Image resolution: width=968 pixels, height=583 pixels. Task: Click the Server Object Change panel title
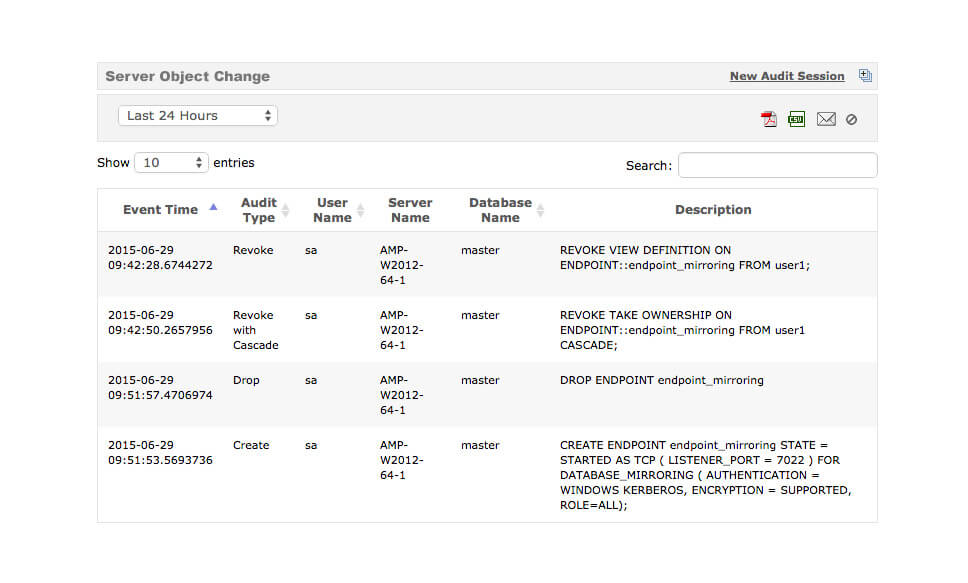click(188, 76)
